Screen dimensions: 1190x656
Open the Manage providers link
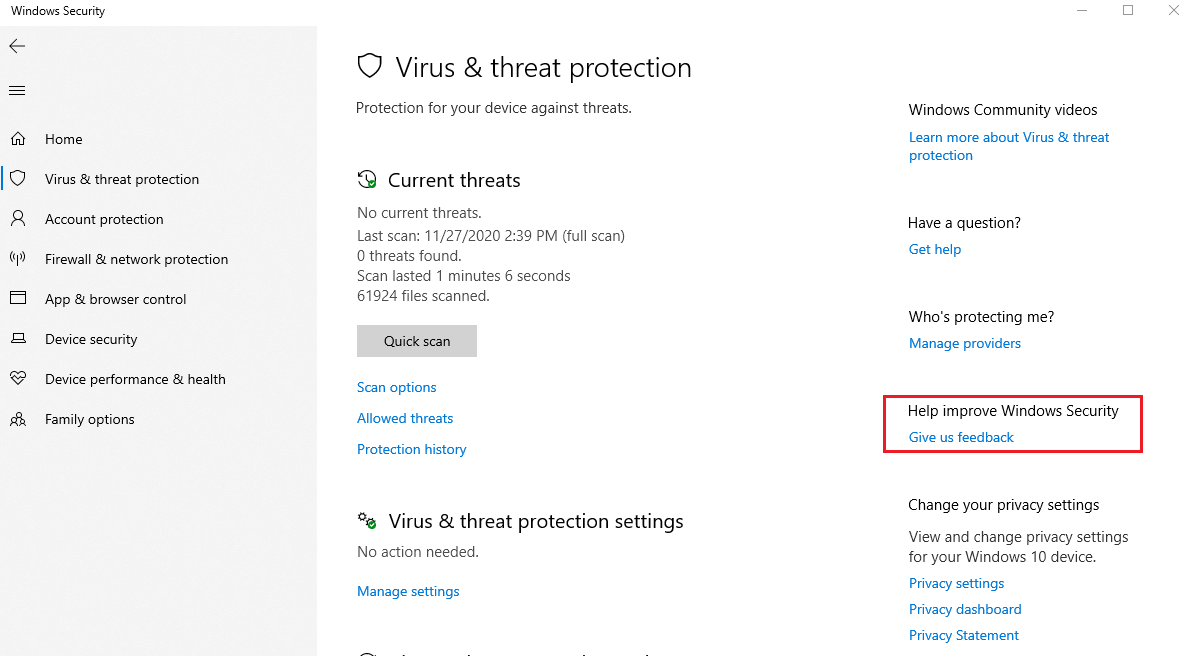[964, 343]
